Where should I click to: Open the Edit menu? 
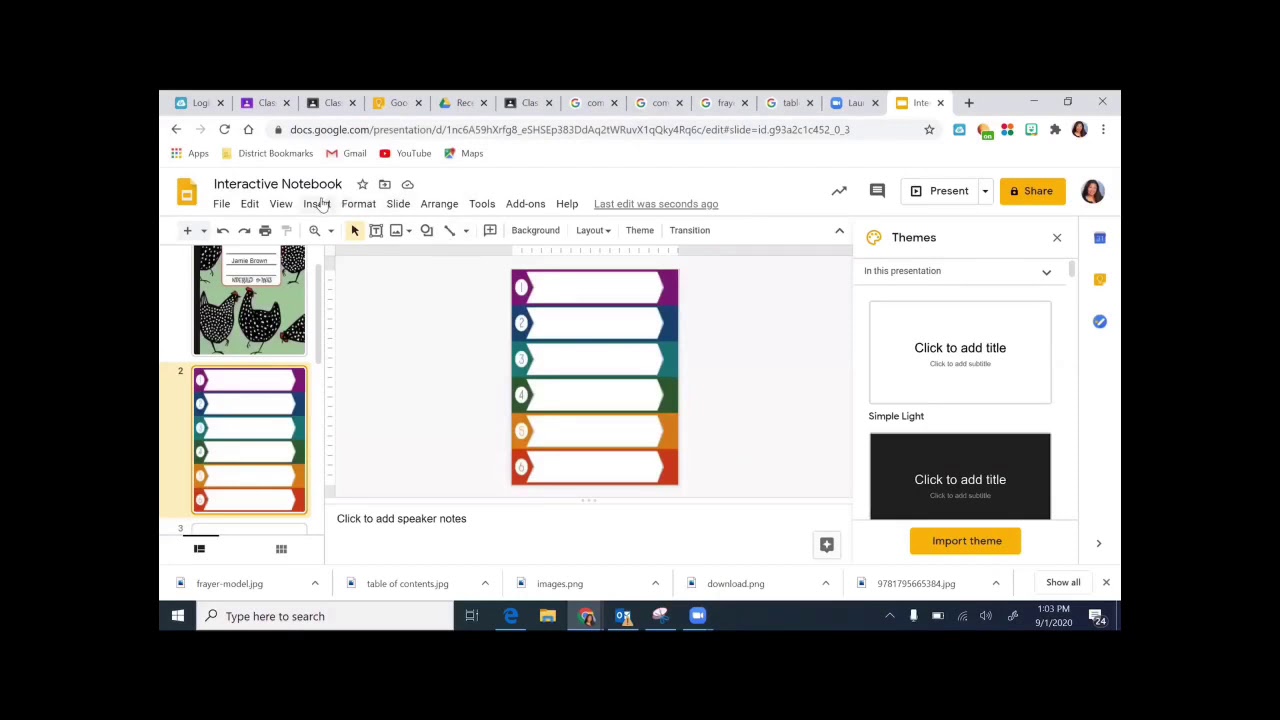pyautogui.click(x=249, y=204)
